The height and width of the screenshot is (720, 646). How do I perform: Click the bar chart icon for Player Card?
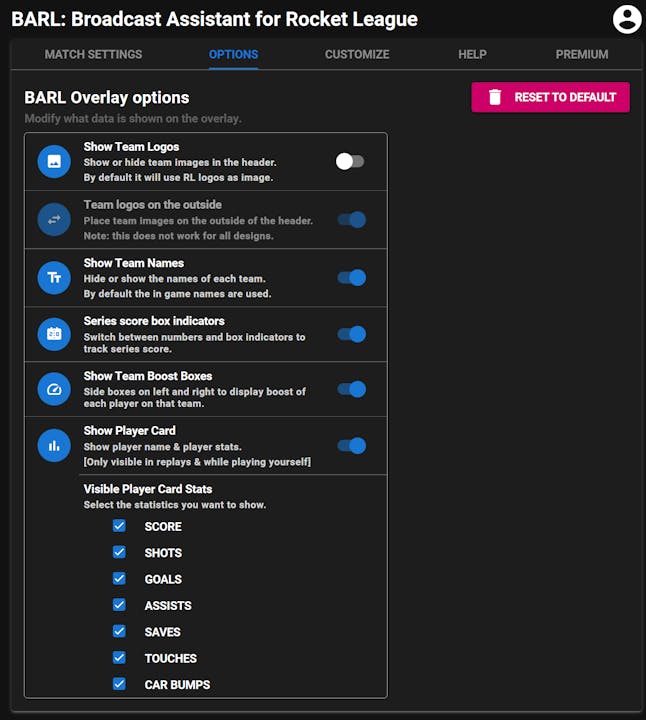[x=54, y=445]
